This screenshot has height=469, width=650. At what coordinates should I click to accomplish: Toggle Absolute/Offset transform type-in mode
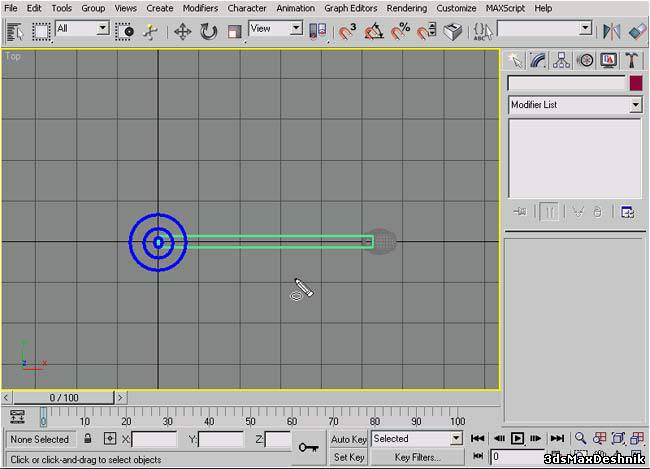coord(110,438)
